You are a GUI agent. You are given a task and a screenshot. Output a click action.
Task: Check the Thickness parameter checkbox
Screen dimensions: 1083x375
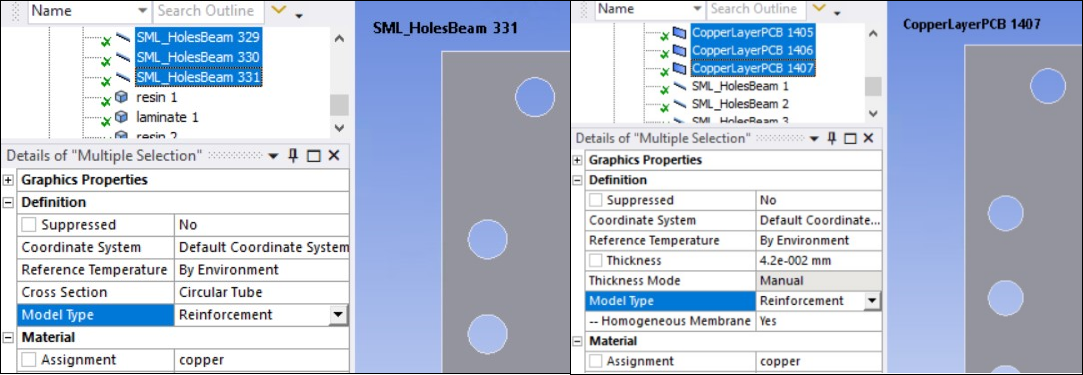595,261
